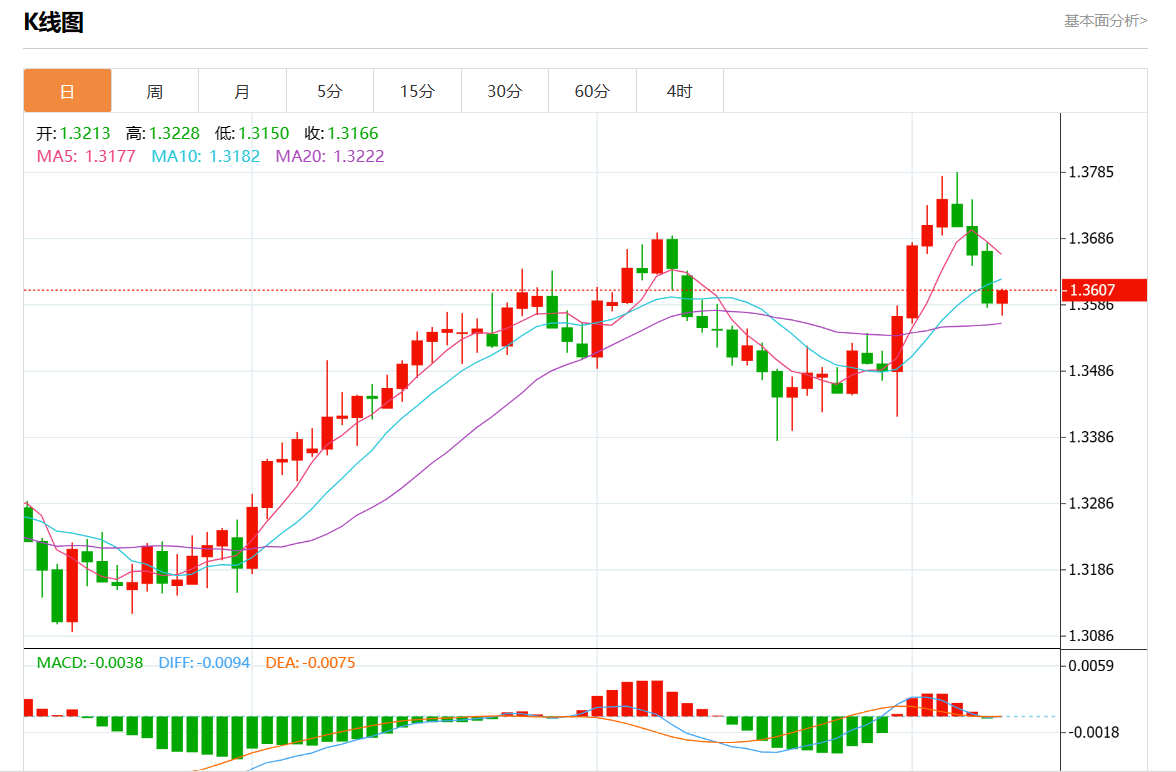The image size is (1176, 772).
Task: Select the 日 daily chart tab
Action: pyautogui.click(x=68, y=91)
